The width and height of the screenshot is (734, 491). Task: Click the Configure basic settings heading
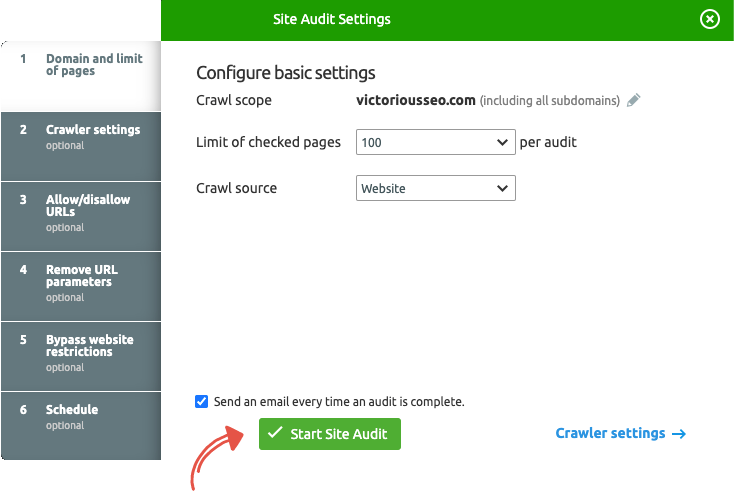pos(285,73)
